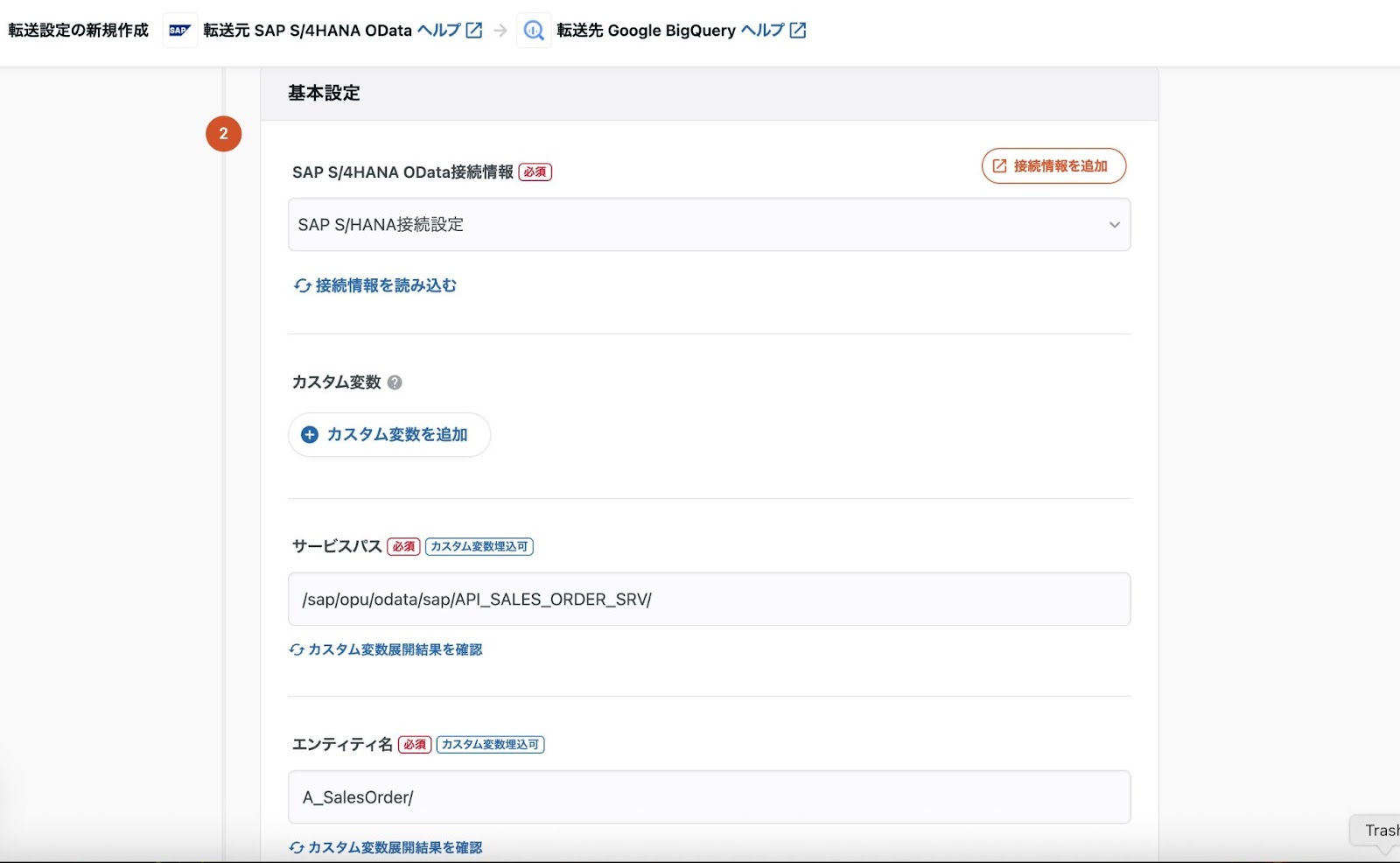This screenshot has width=1400, height=863.
Task: Click external-link icon next to BigQuery ヘルプ
Action: pyautogui.click(x=798, y=31)
